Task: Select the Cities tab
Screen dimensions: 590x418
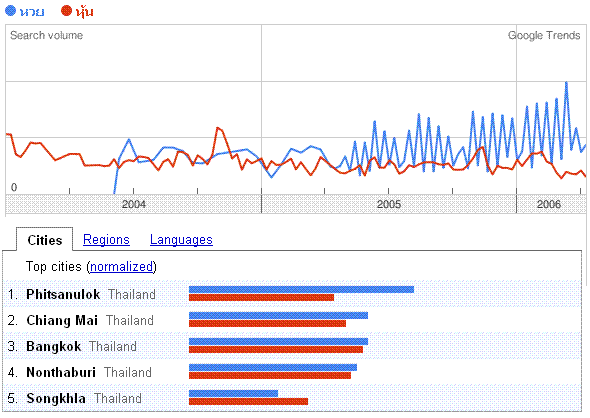Action: pyautogui.click(x=44, y=240)
